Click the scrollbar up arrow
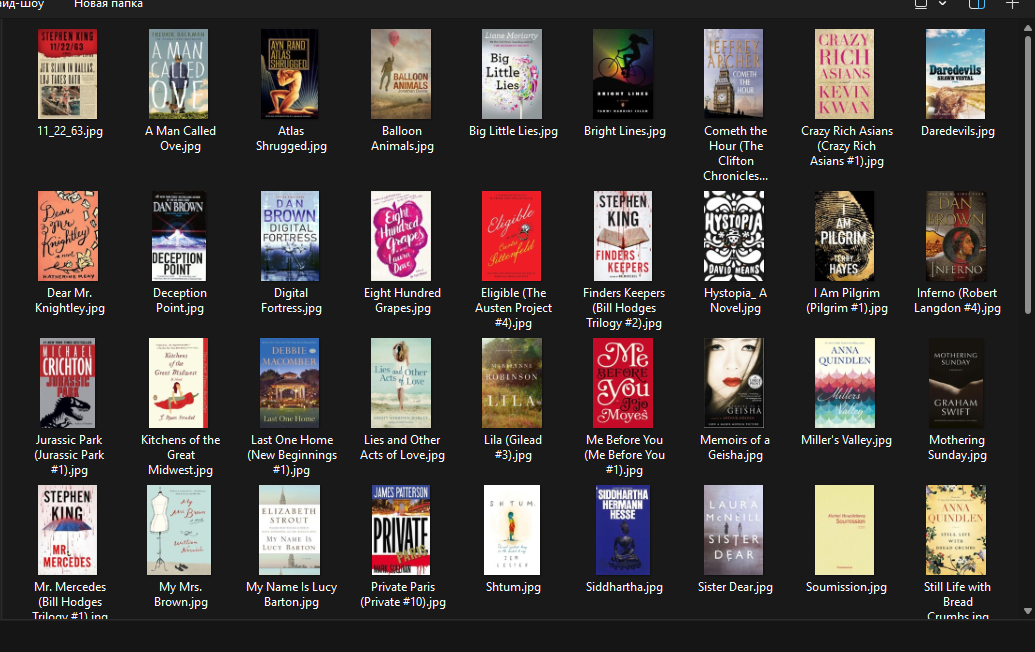This screenshot has height=652, width=1035. click(x=1028, y=28)
